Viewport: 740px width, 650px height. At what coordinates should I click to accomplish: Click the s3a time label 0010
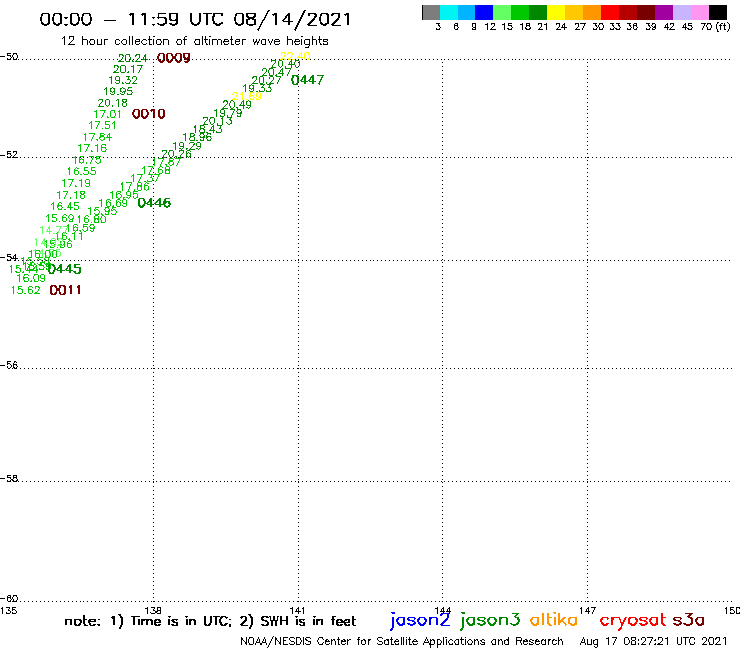149,114
